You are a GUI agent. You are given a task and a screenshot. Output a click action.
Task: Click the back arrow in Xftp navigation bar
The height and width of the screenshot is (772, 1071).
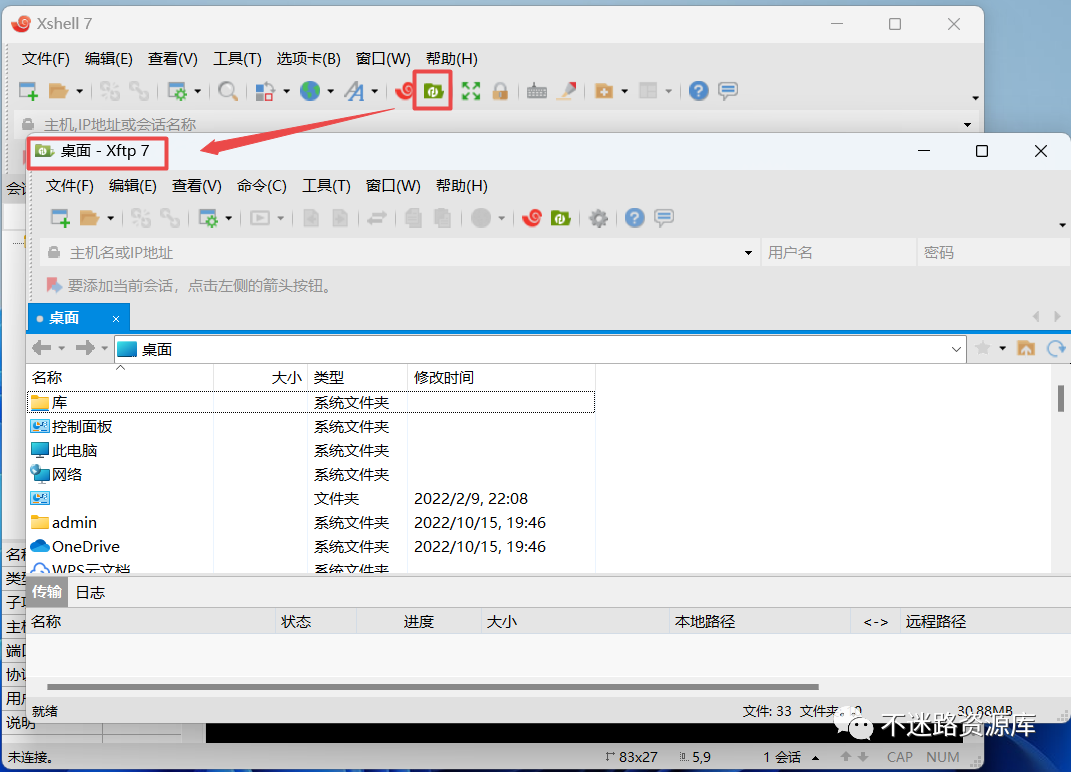(42, 348)
